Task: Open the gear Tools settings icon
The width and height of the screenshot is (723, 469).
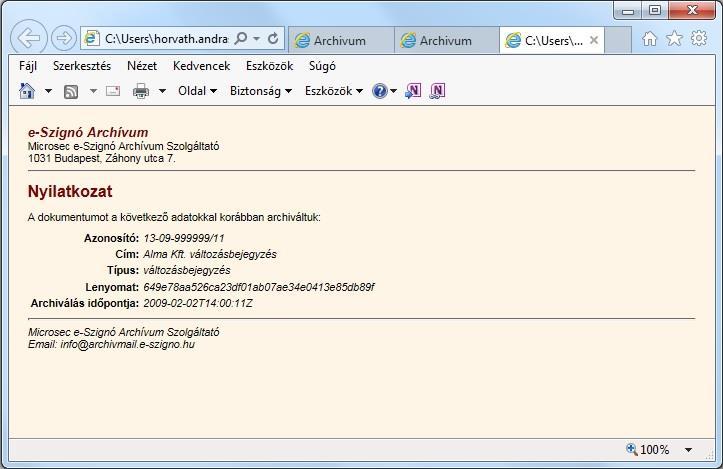Action: [699, 38]
